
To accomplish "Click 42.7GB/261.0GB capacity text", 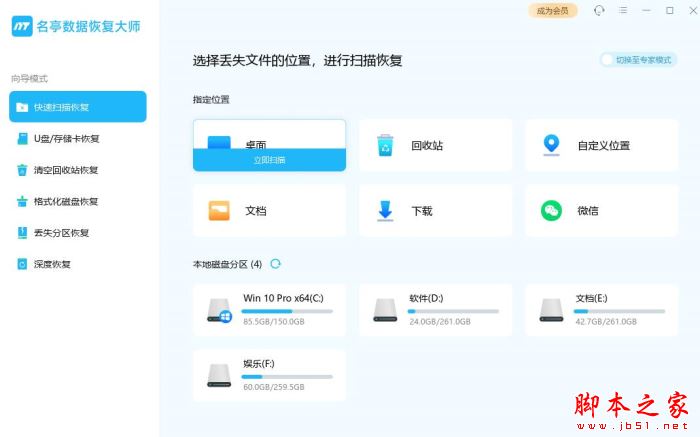I will [x=606, y=321].
